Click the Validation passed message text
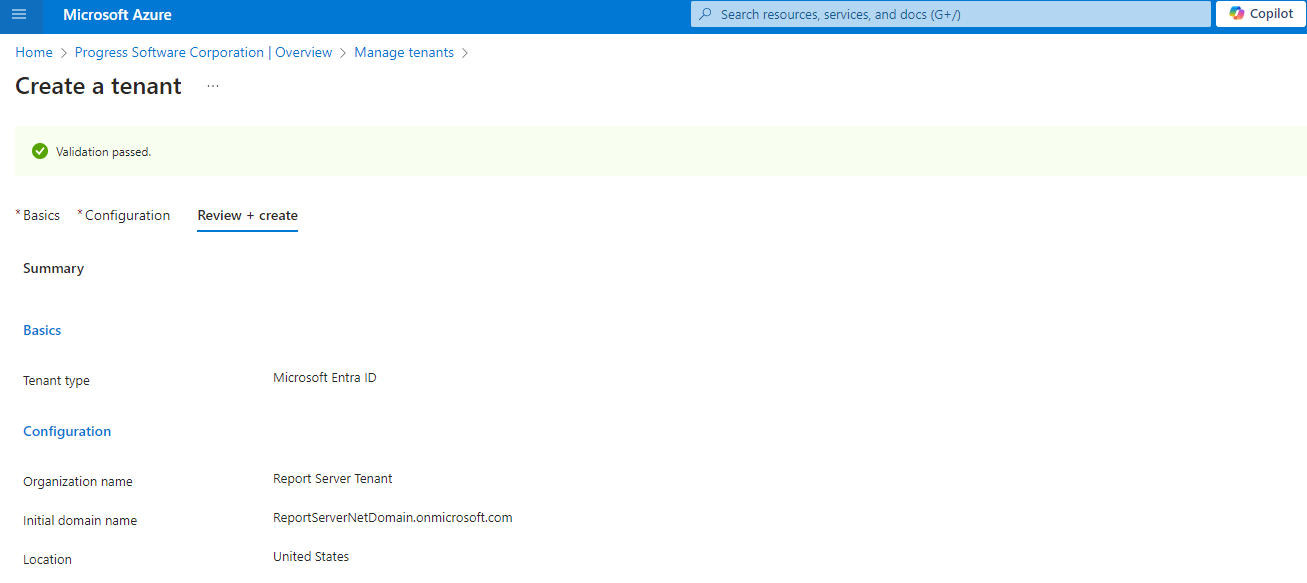The height and width of the screenshot is (583, 1307). point(103,152)
